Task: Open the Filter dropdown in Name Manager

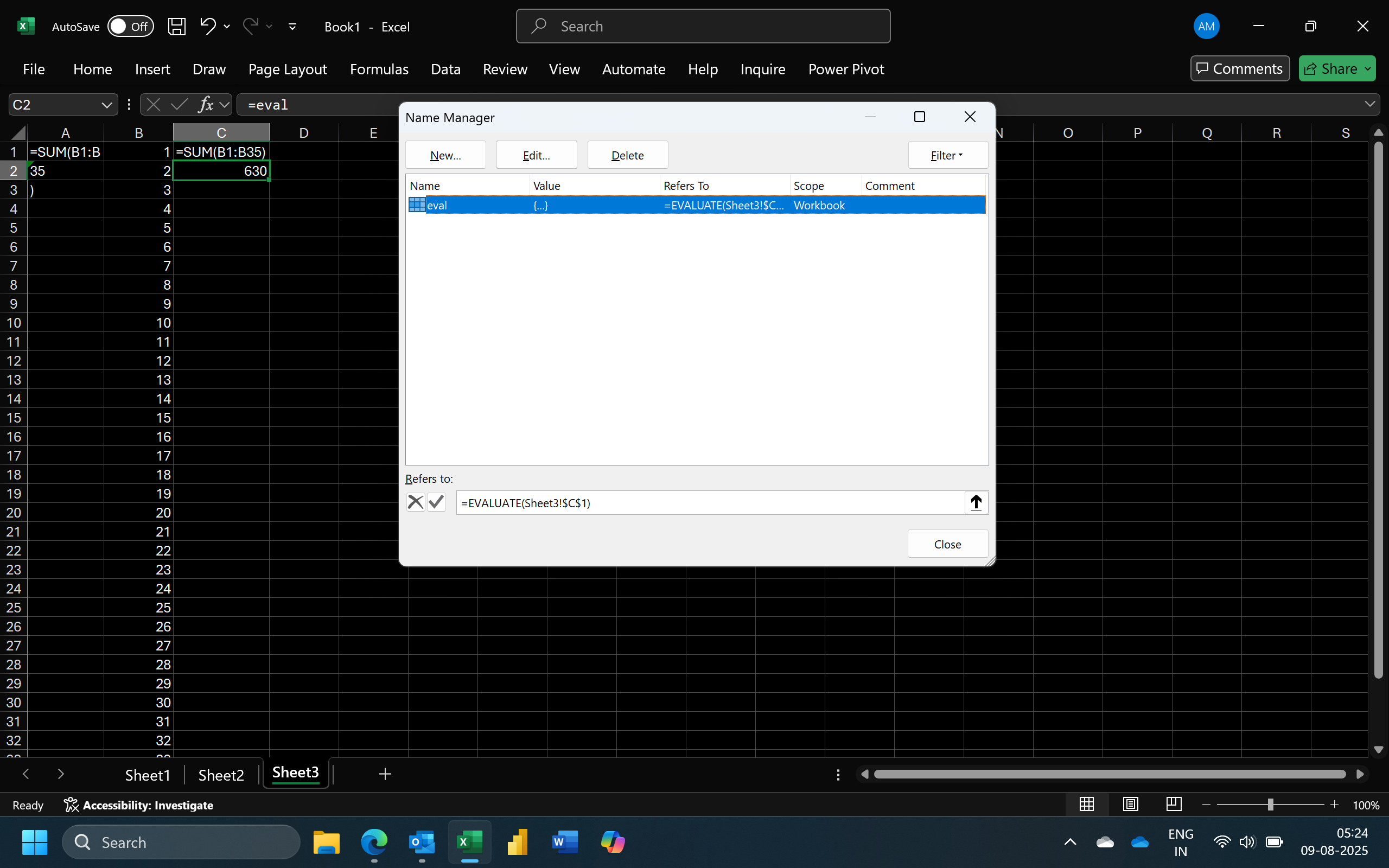Action: coord(947,155)
